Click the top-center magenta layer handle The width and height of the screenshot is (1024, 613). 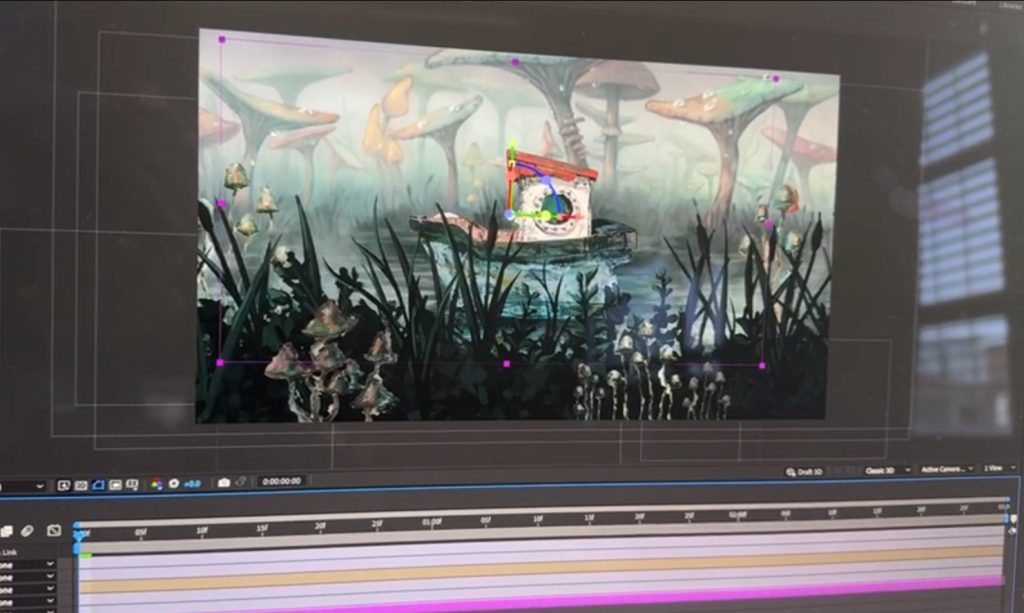[515, 62]
